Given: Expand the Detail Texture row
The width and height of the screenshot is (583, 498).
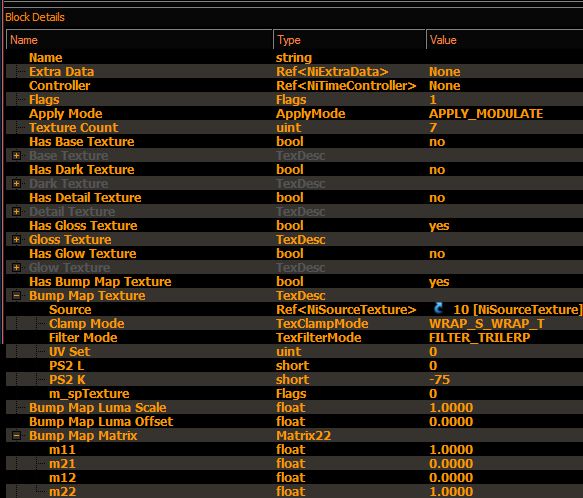Looking at the screenshot, I should 16,211.
